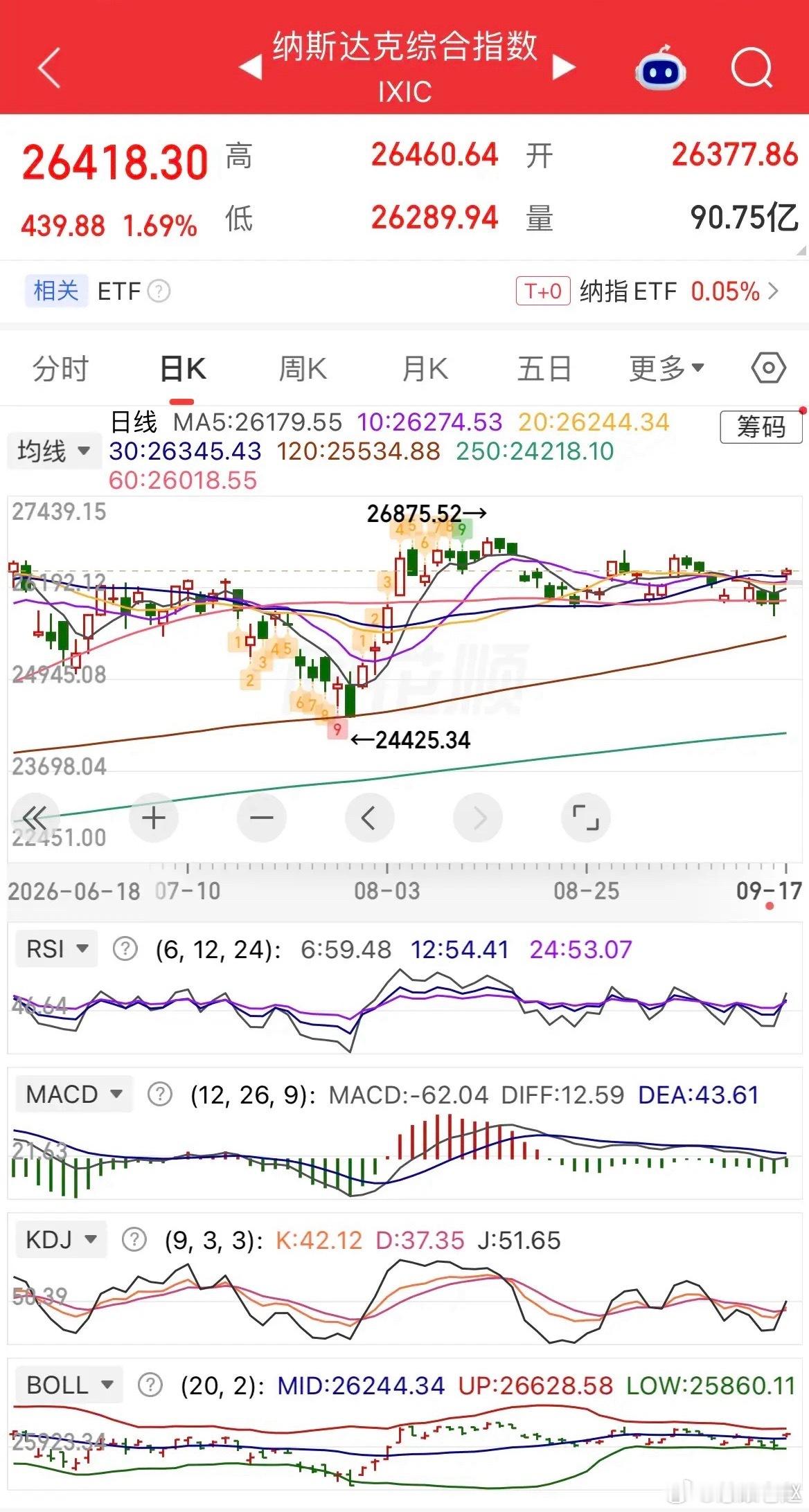The width and height of the screenshot is (809, 1512).
Task: Open KDJ help question mark
Action: (x=134, y=1239)
